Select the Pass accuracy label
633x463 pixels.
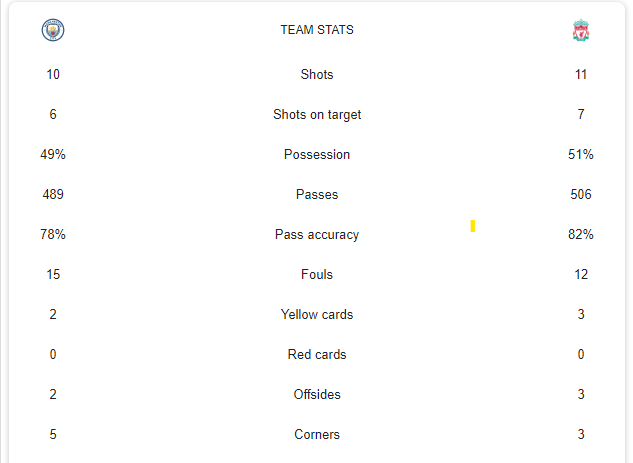tap(317, 235)
